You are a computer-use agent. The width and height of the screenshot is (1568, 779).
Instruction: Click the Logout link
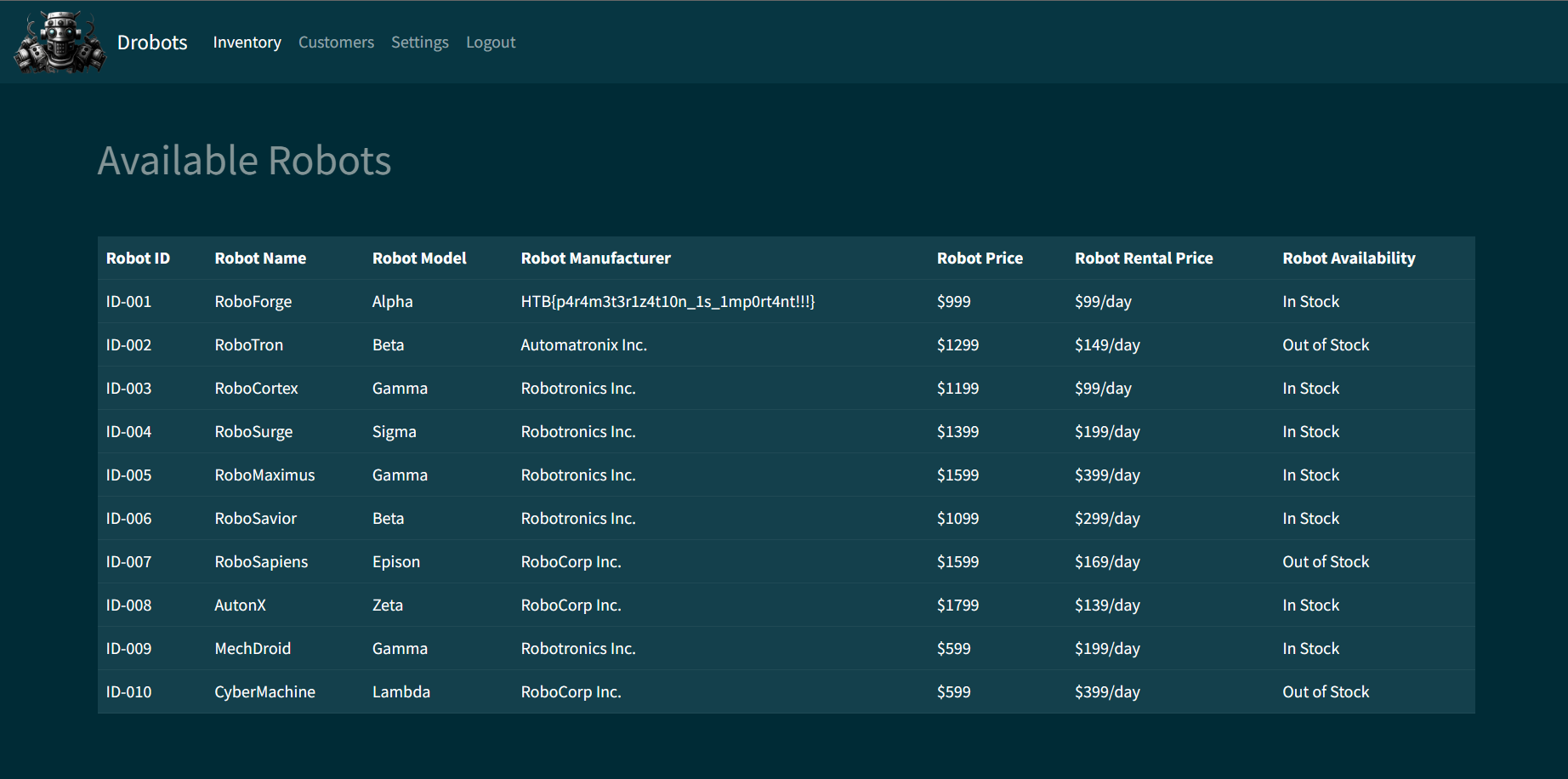click(x=491, y=43)
